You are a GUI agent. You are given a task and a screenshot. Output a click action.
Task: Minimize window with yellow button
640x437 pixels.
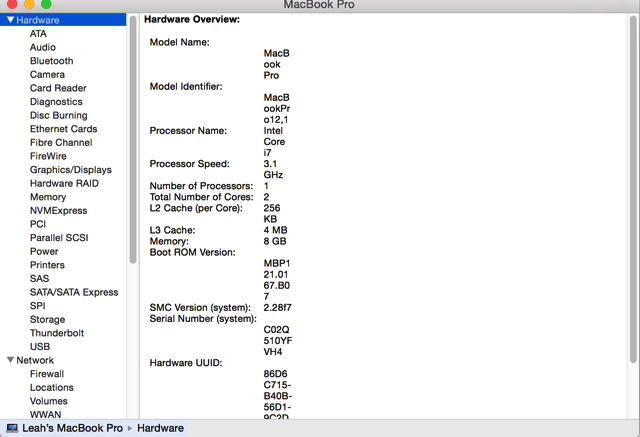29,4
